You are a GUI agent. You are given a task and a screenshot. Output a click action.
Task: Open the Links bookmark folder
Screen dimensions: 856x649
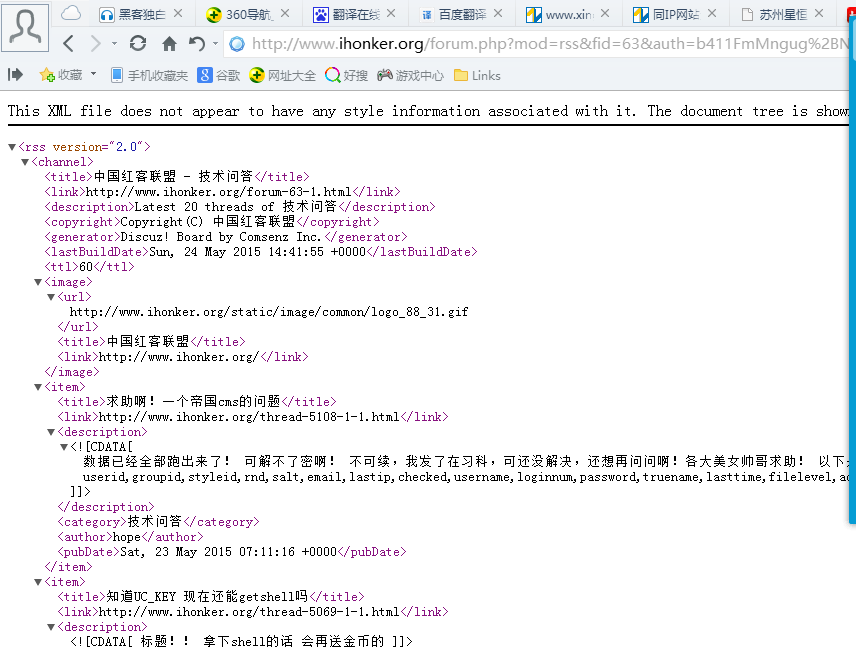pyautogui.click(x=477, y=75)
